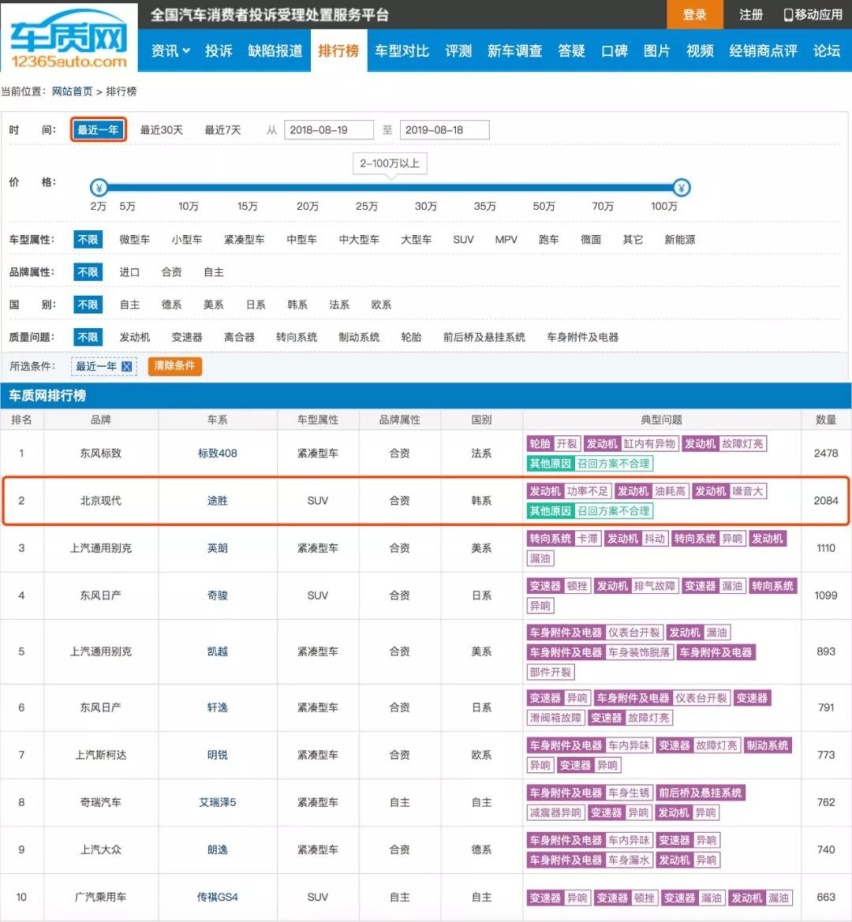Viewport: 852px width, 922px height.
Task: Open the 答疑 nav item
Action: coord(572,51)
